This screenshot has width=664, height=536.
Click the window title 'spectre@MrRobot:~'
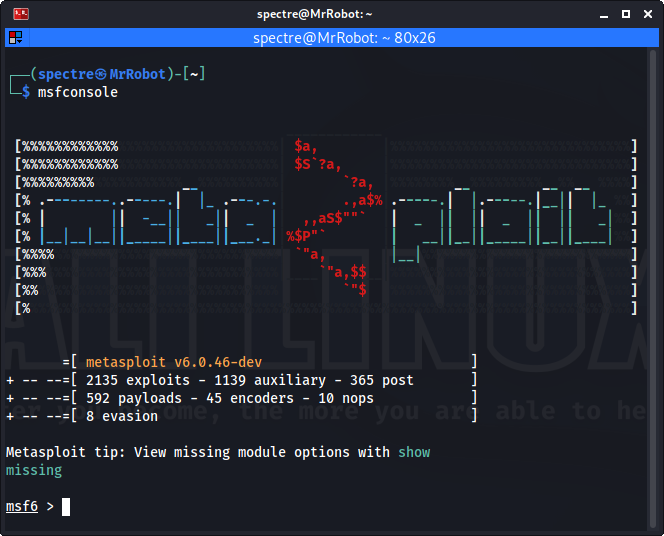tap(314, 14)
